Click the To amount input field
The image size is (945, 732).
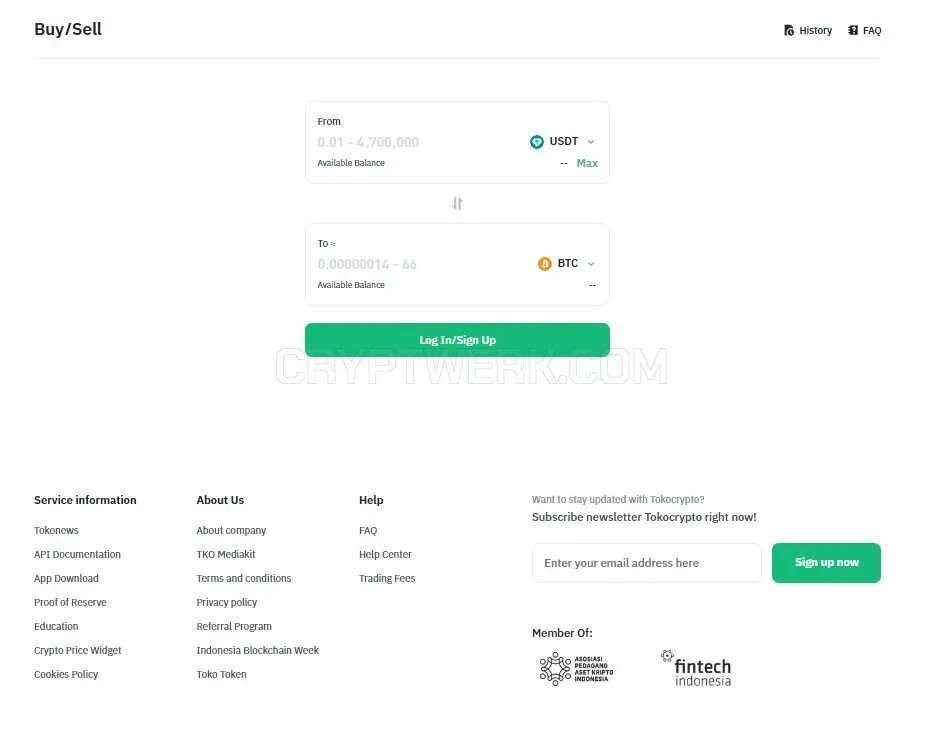[x=416, y=264]
